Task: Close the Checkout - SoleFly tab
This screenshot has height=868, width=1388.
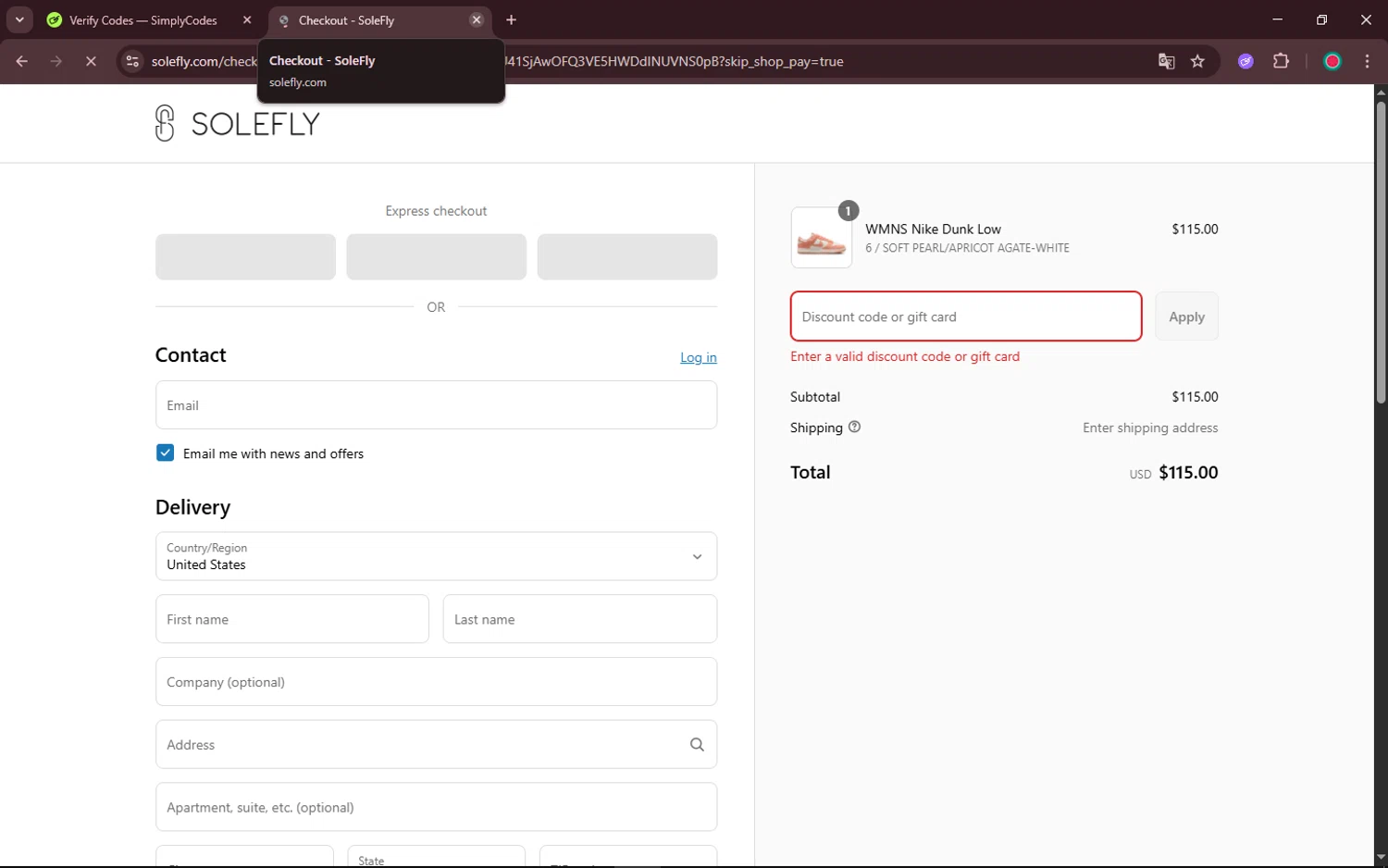Action: pos(477,20)
